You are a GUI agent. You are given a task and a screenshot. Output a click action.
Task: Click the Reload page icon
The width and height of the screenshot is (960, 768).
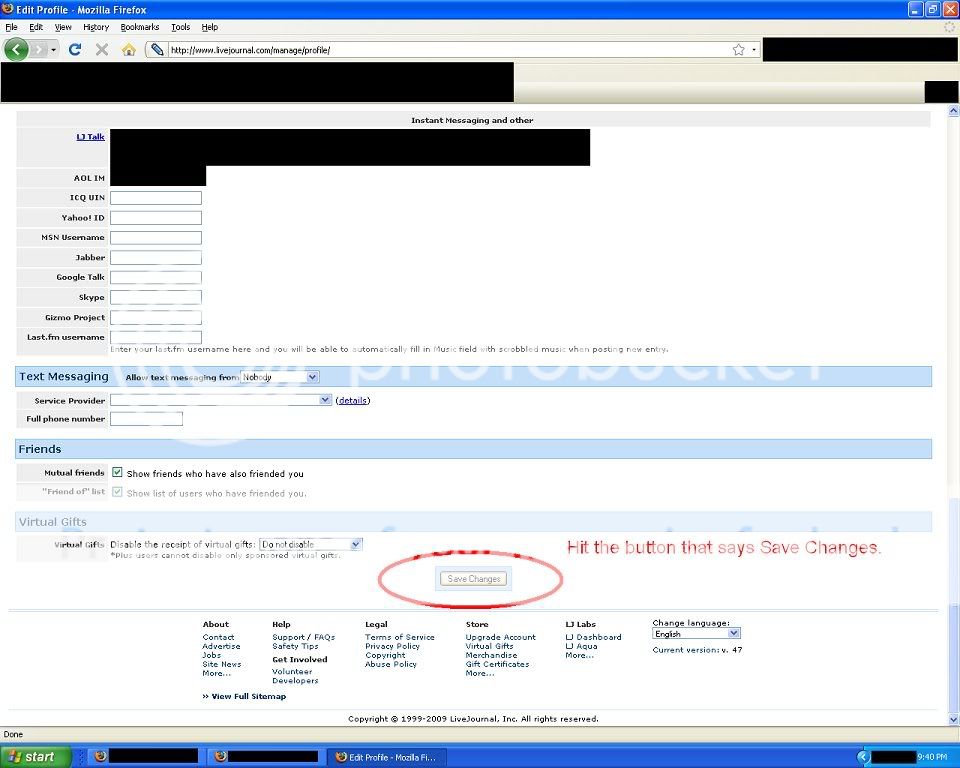(x=75, y=49)
